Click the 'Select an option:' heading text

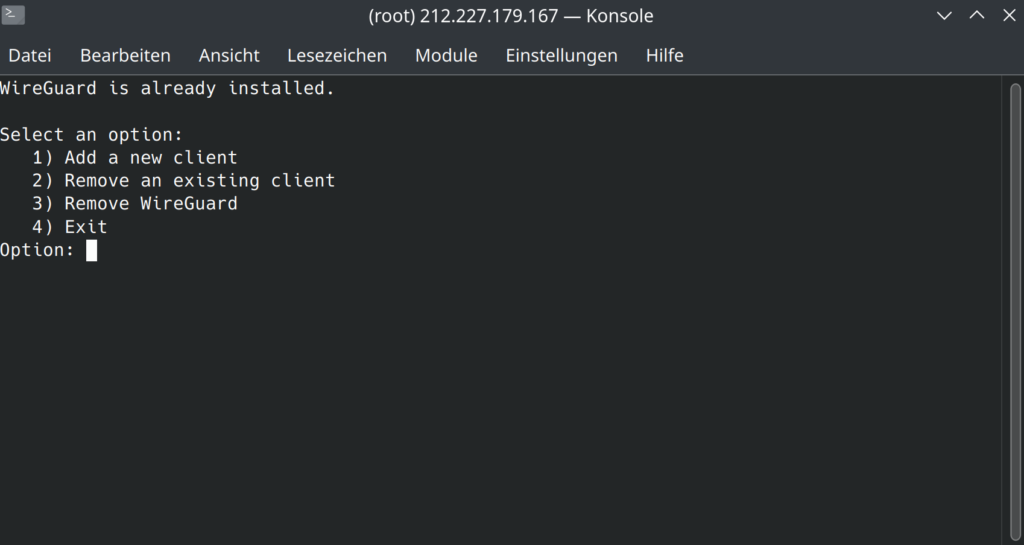click(x=91, y=134)
